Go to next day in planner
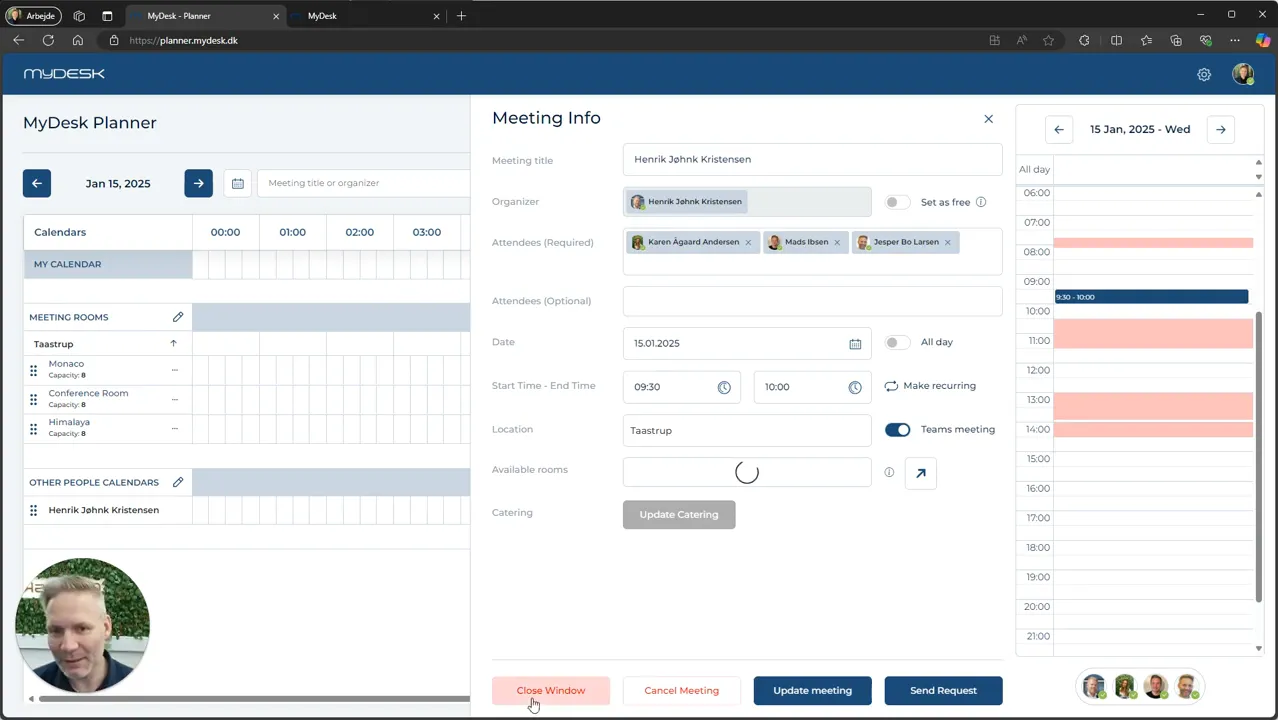This screenshot has height=720, width=1278. [198, 183]
